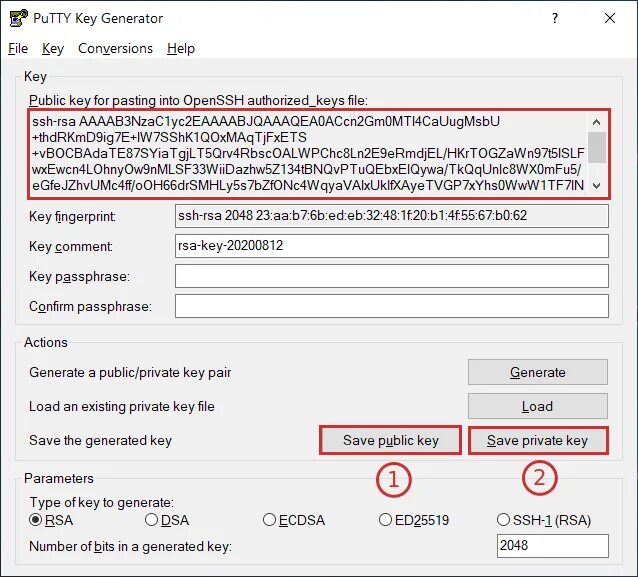This screenshot has width=638, height=577.
Task: Focus the Key passphrase field
Action: (x=392, y=276)
